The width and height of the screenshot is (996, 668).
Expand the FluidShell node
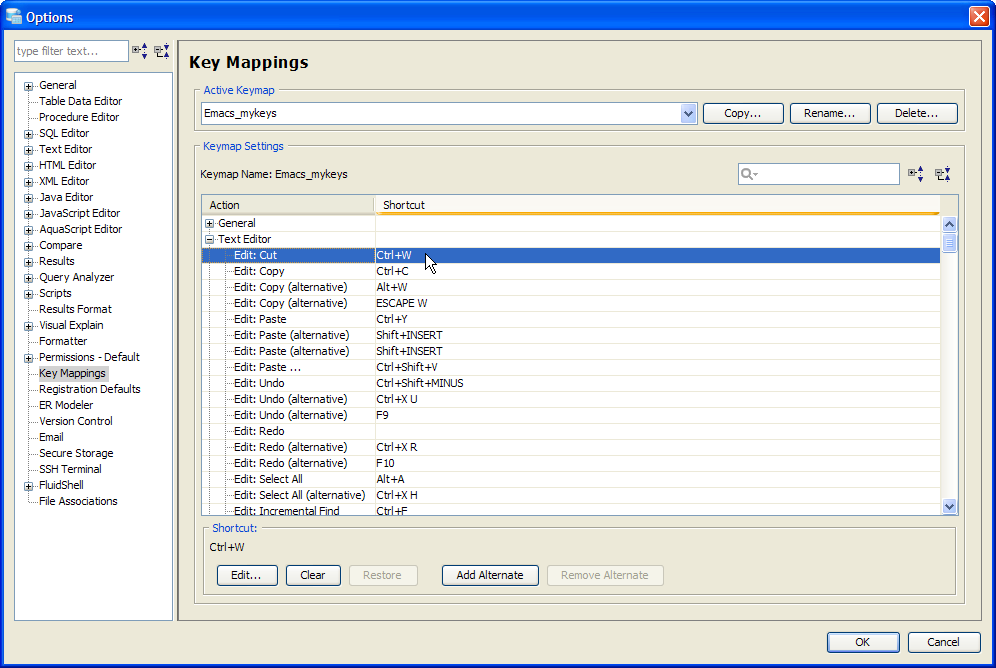(29, 486)
